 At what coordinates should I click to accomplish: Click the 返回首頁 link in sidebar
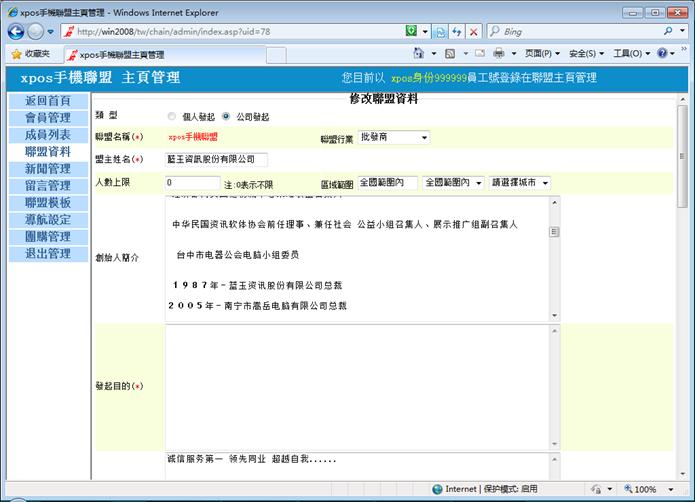click(47, 101)
